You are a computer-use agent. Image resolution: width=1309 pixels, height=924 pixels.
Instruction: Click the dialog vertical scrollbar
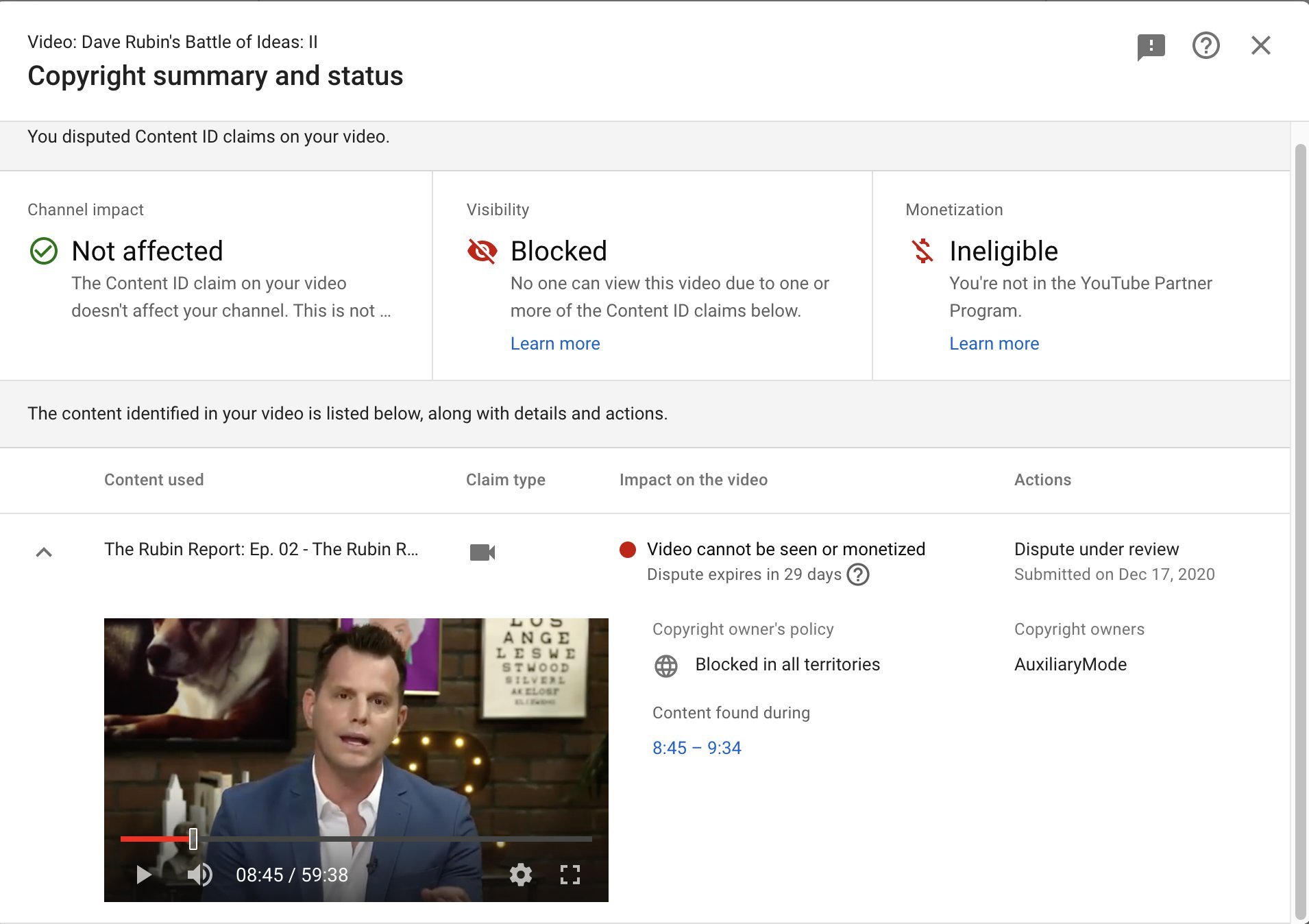coord(1300,533)
